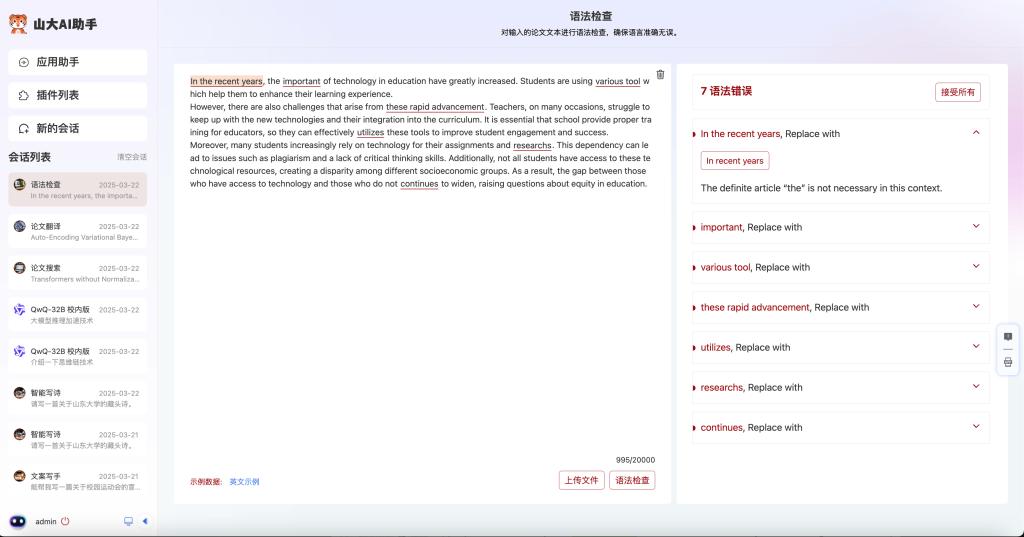Image resolution: width=1024 pixels, height=537 pixels.
Task: Click the 插件列表 puzzle icon
Action: (x=24, y=95)
